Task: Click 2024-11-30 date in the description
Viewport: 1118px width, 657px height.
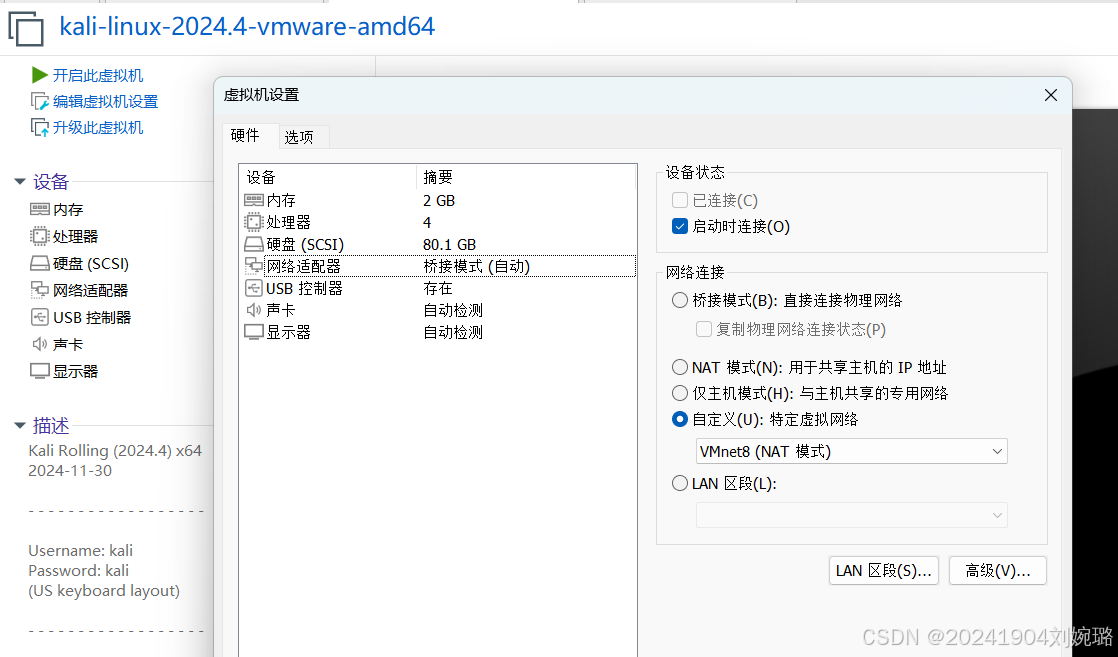Action: click(x=70, y=471)
